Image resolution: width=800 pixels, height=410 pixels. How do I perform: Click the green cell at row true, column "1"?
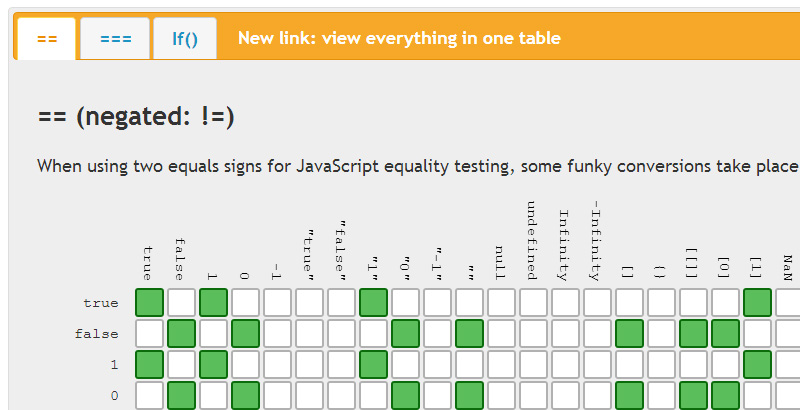(374, 303)
